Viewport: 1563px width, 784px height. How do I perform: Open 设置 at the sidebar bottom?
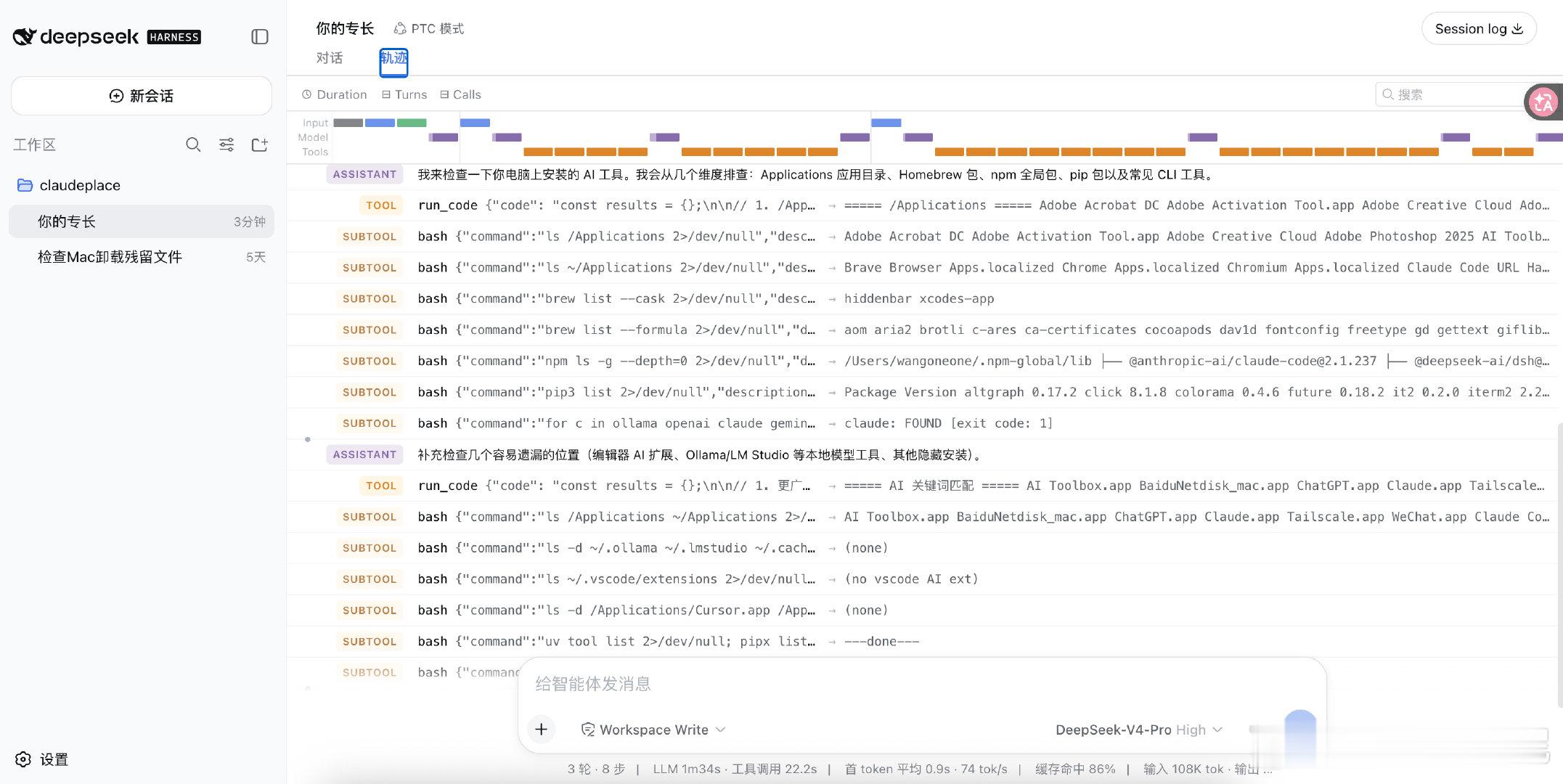(42, 759)
